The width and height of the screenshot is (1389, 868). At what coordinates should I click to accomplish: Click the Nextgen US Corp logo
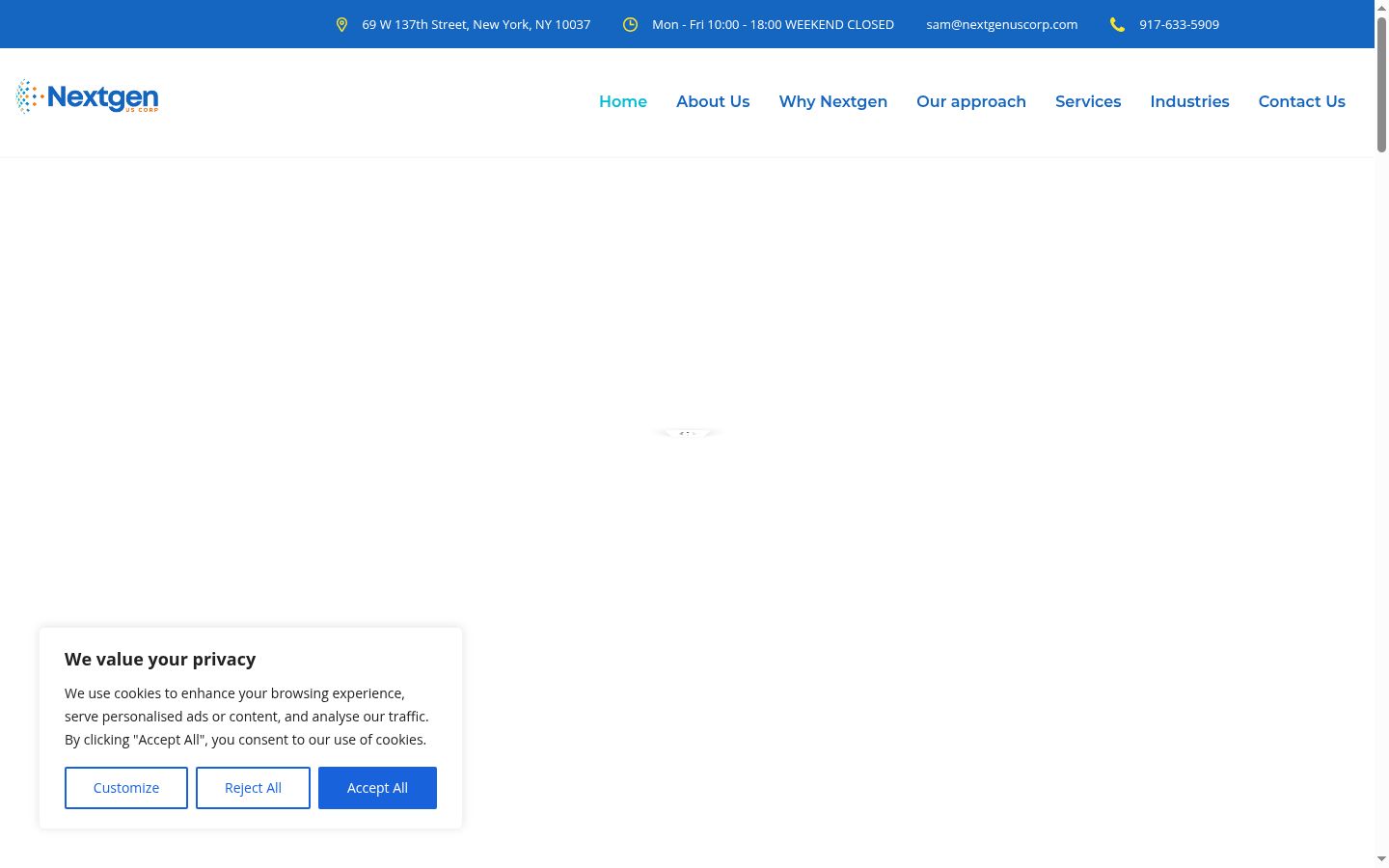(x=87, y=97)
